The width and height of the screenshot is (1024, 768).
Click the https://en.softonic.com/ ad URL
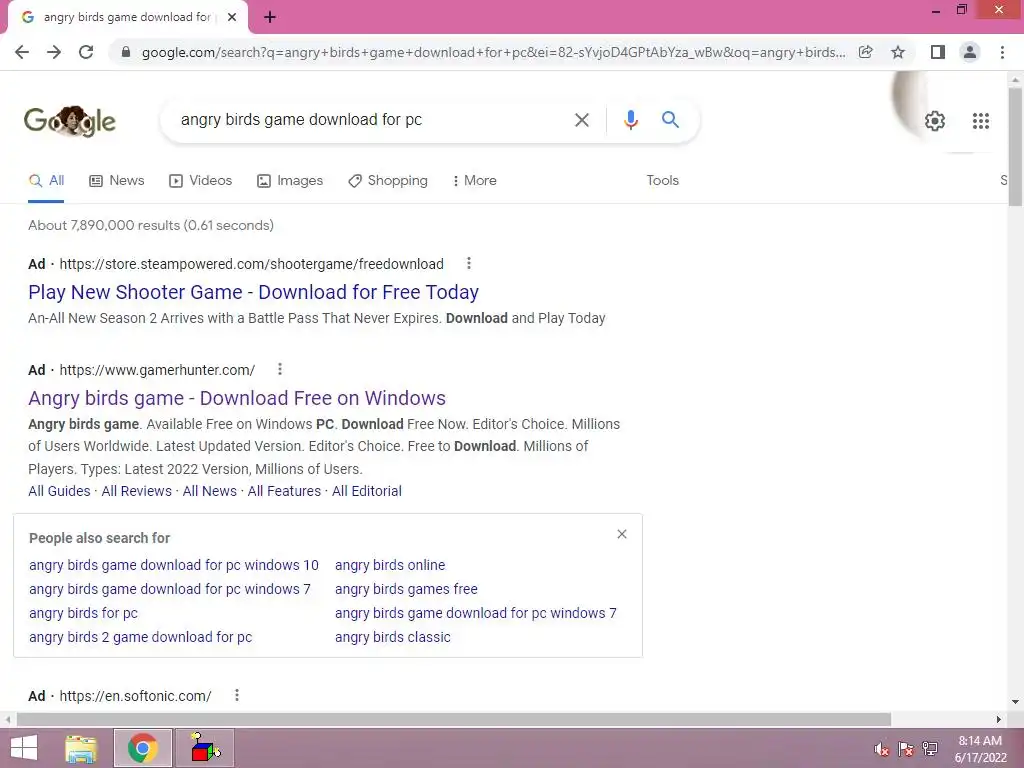click(x=135, y=696)
